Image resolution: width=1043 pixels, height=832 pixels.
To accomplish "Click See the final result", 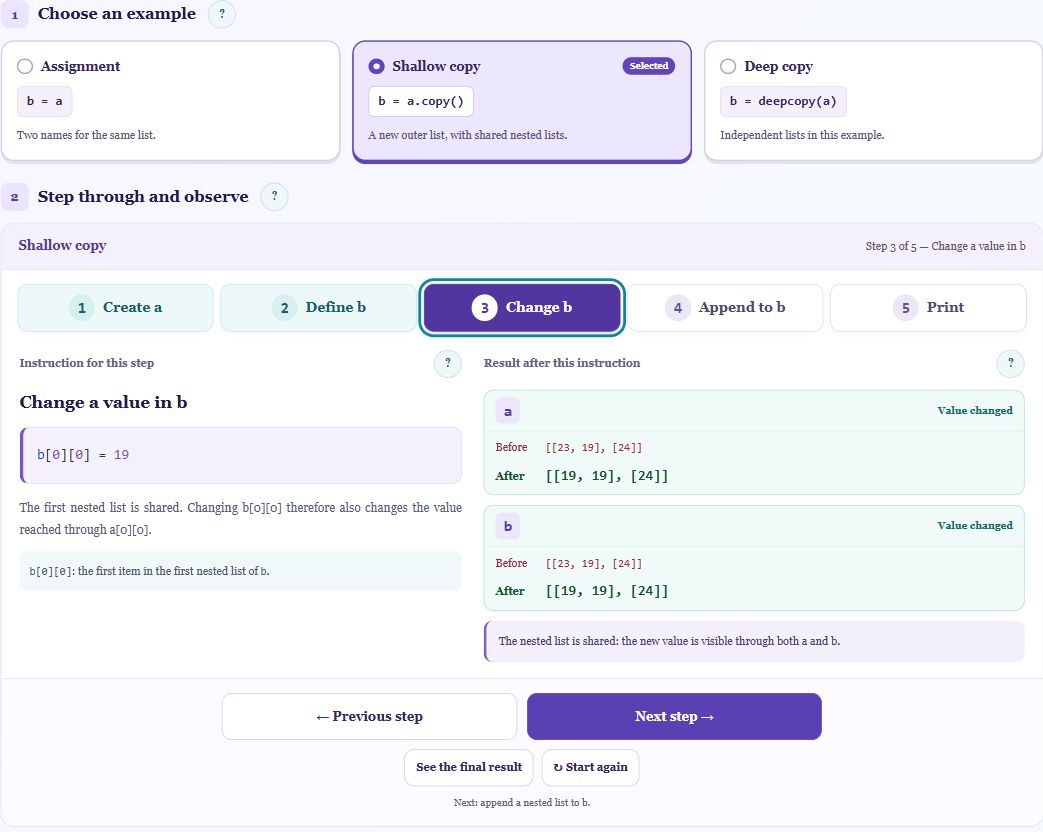I will pos(469,767).
